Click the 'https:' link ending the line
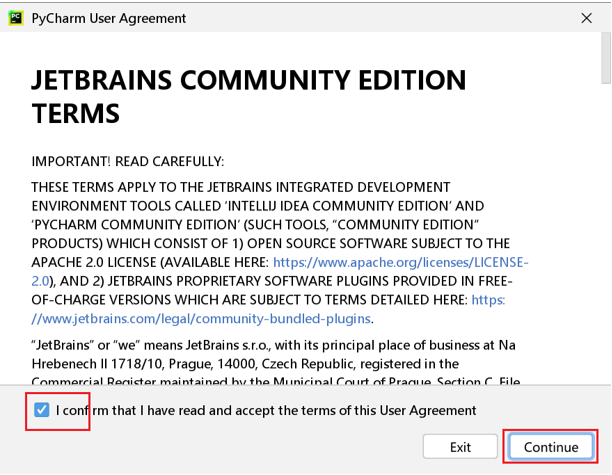Viewport: 612px width, 475px height. click(x=488, y=299)
